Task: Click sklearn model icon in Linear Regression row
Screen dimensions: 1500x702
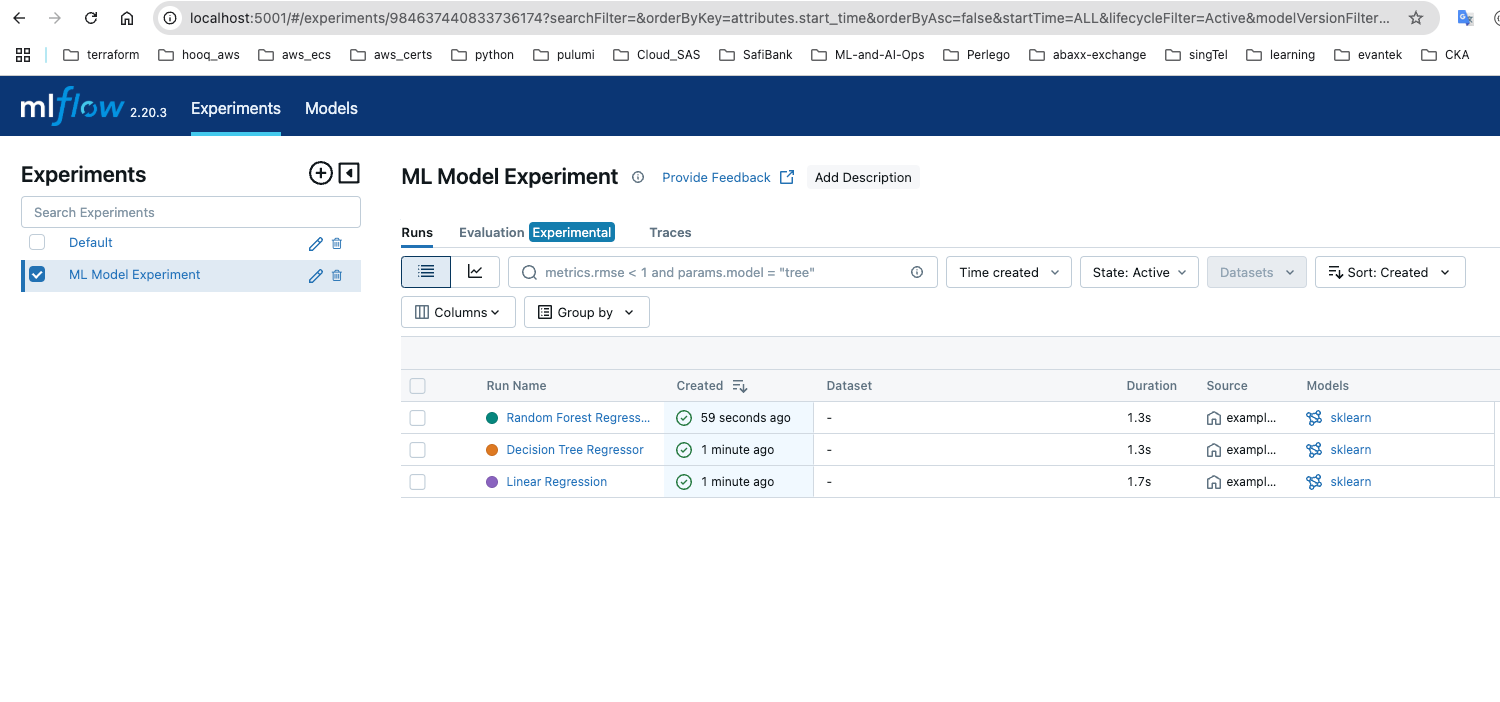Action: [1314, 482]
